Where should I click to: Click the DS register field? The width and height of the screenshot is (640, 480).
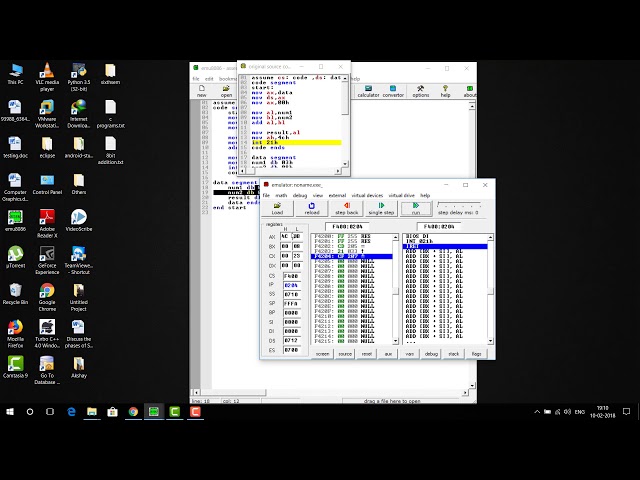coord(291,340)
